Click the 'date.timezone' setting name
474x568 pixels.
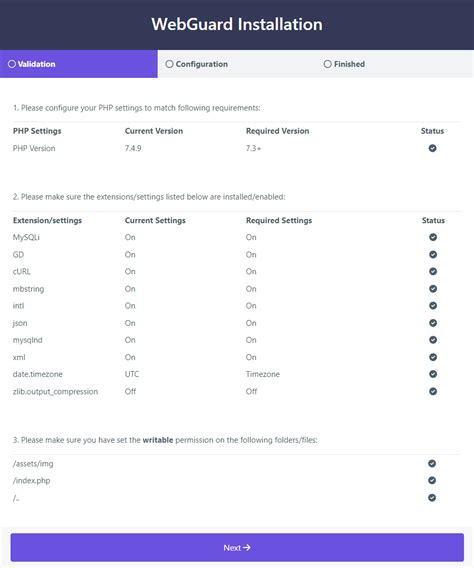[37, 374]
